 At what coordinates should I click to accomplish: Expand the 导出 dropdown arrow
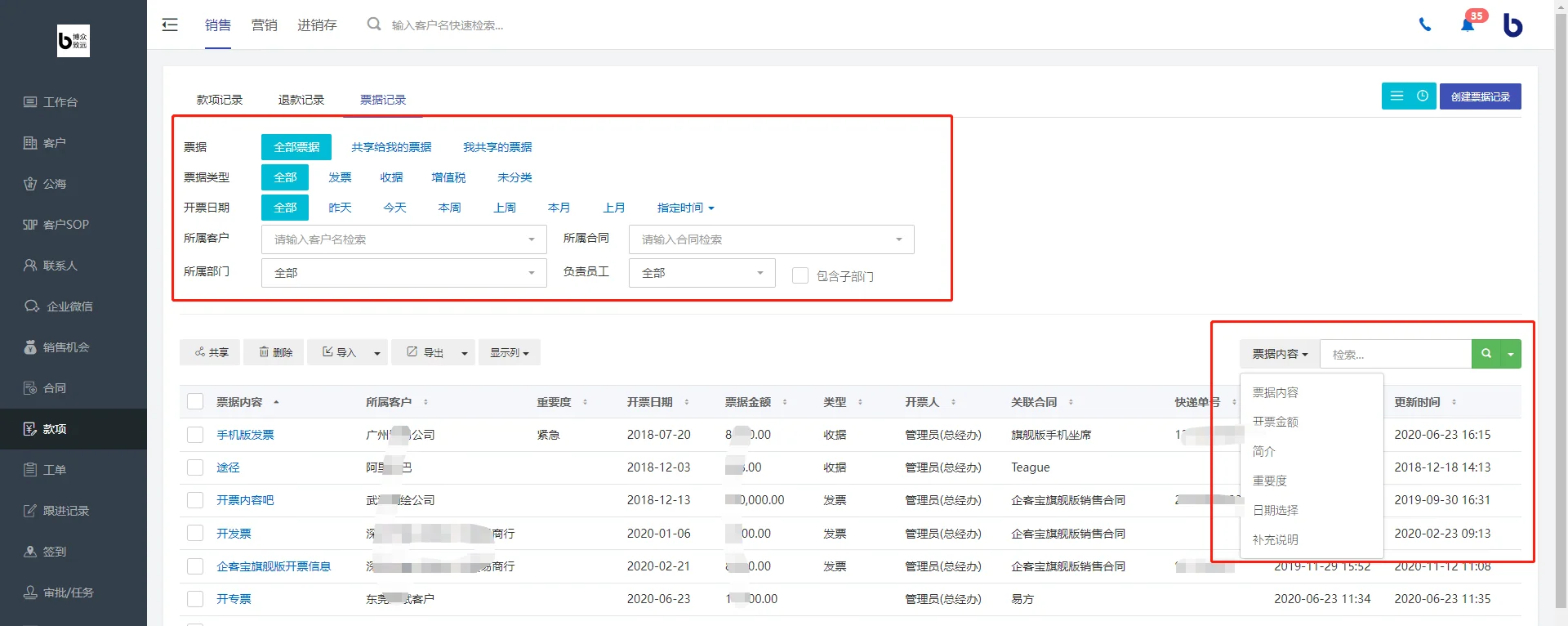tap(465, 352)
